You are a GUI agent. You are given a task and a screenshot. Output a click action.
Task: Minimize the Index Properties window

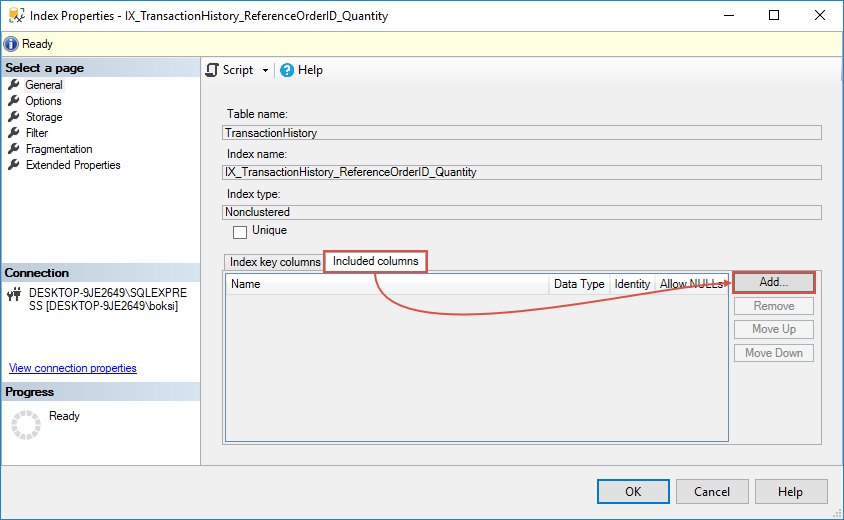click(x=729, y=15)
